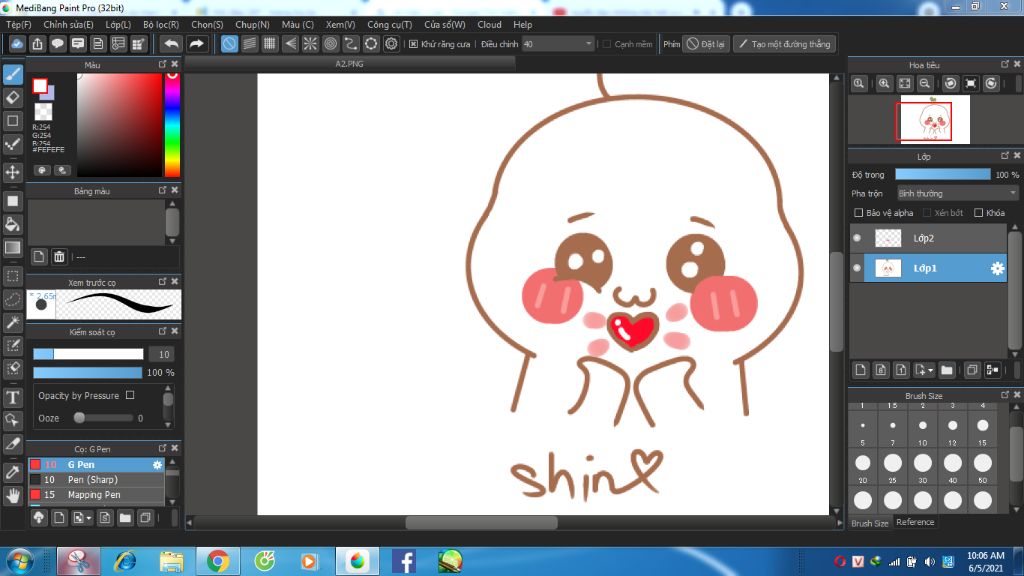Image resolution: width=1024 pixels, height=576 pixels.
Task: Turn on curve snap guide
Action: [x=351, y=44]
